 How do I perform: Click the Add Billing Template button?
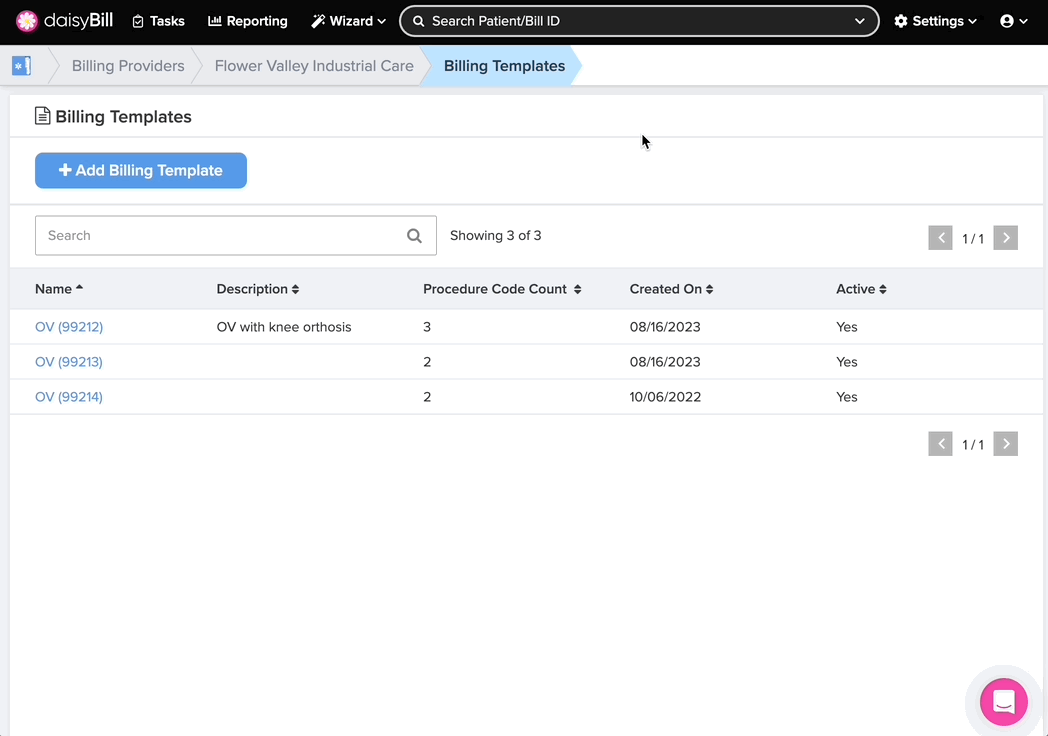(141, 171)
